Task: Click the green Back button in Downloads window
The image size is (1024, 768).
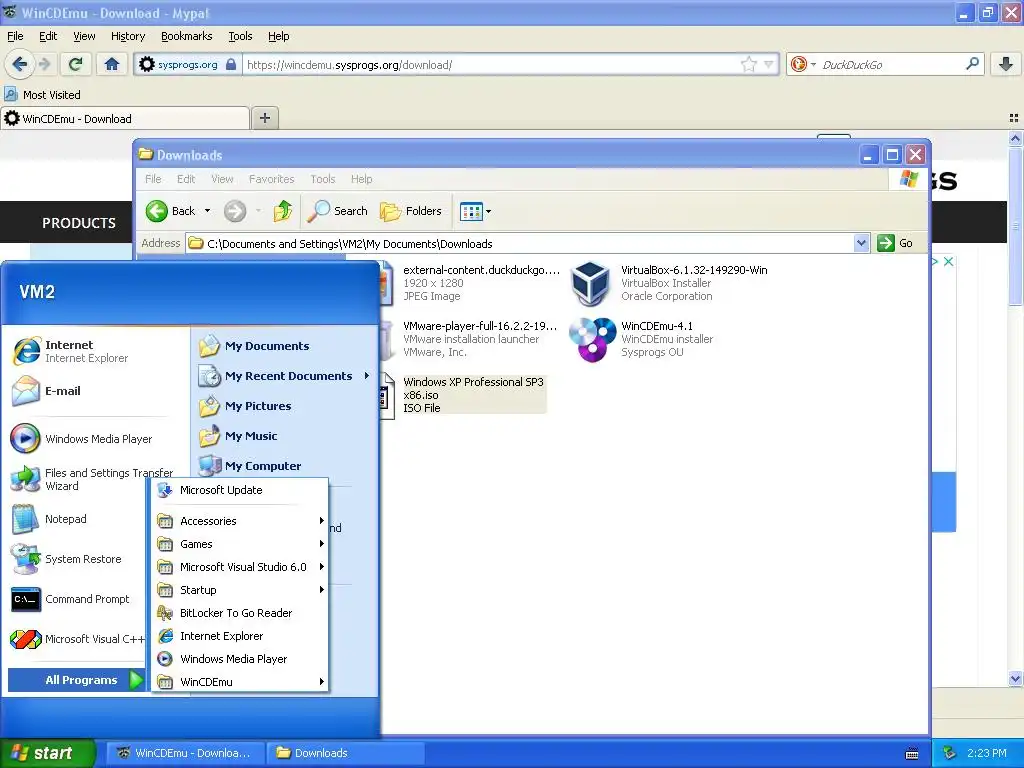Action: tap(170, 211)
